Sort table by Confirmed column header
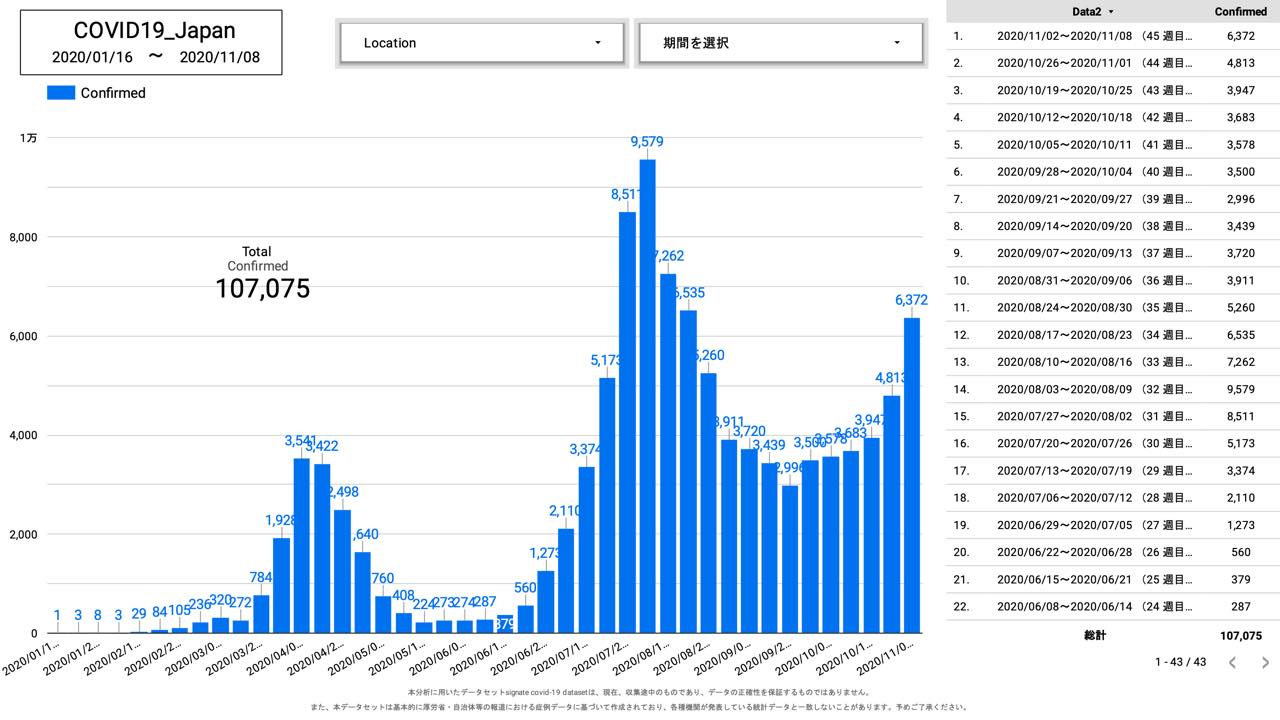This screenshot has width=1280, height=720. coord(1240,12)
